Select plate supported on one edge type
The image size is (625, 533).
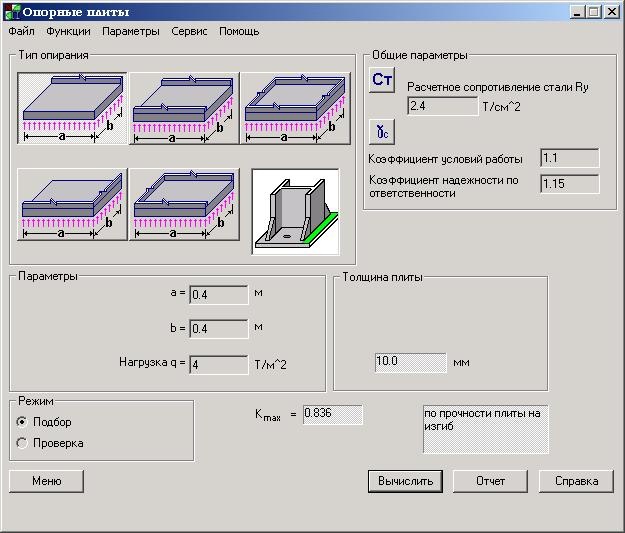[x=72, y=109]
